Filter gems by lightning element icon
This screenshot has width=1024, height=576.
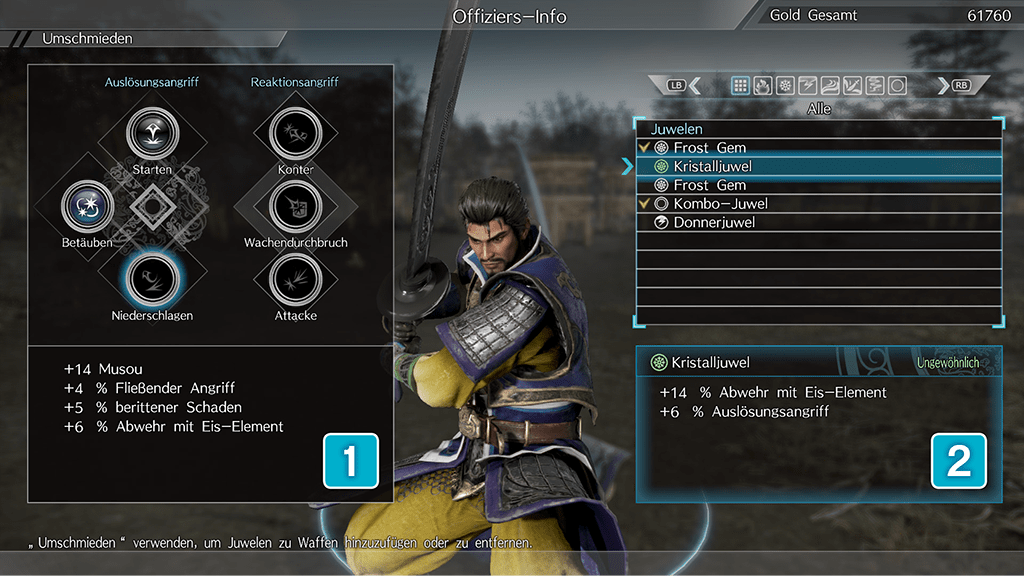807,86
